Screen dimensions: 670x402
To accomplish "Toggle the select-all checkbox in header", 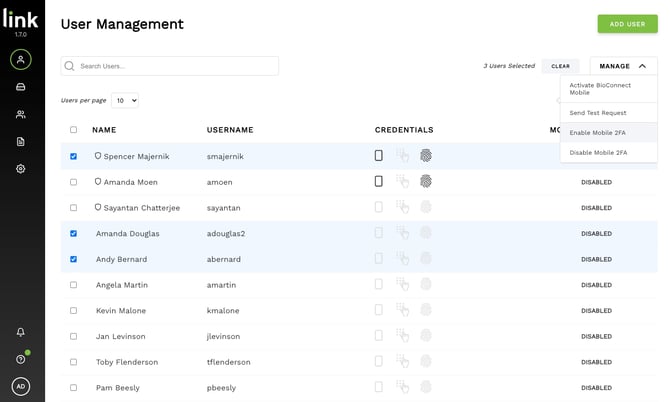I will pos(73,130).
